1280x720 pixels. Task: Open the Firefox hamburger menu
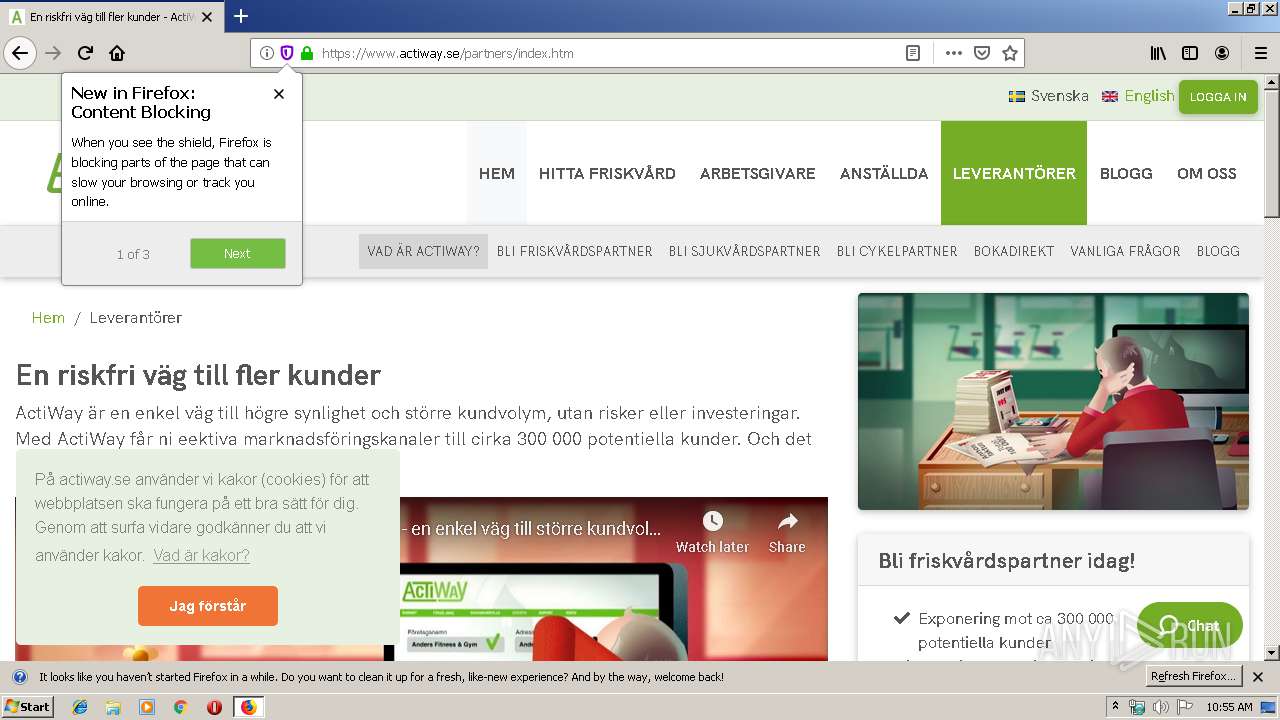(1261, 53)
